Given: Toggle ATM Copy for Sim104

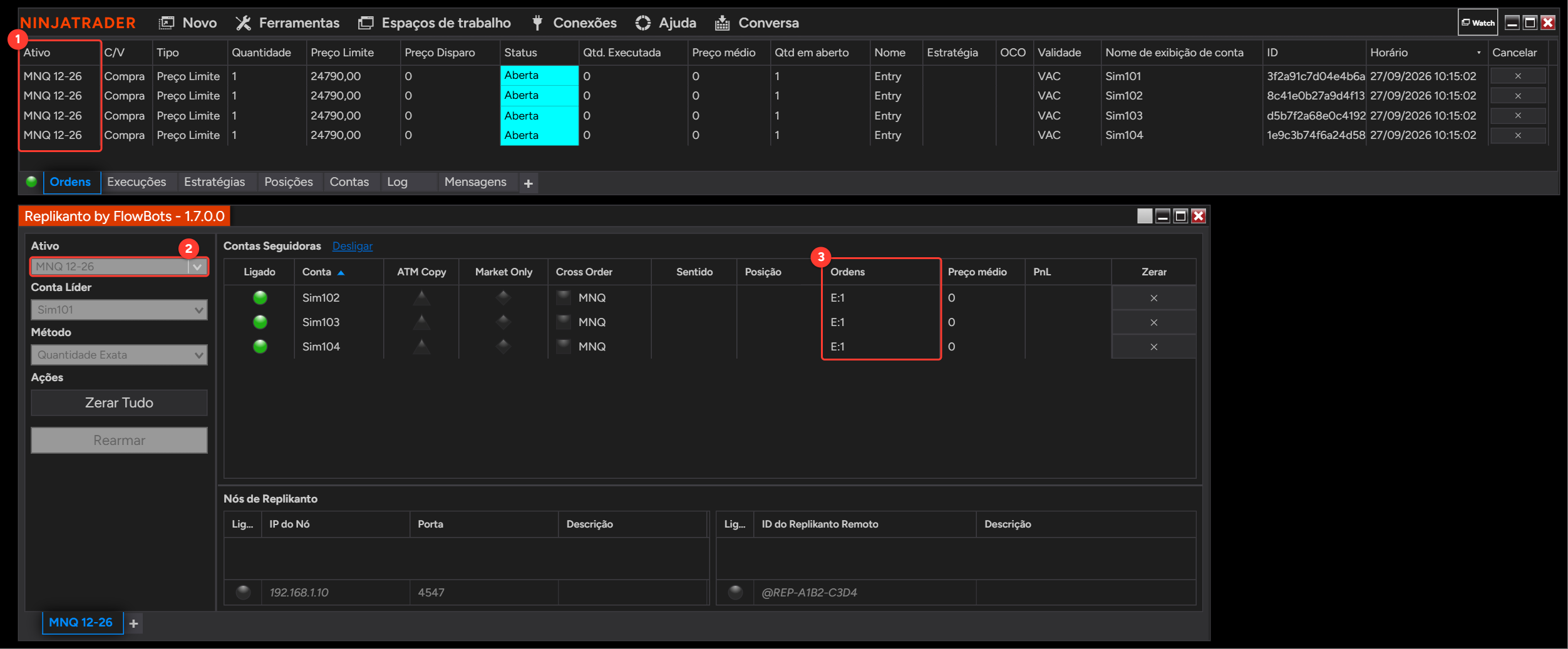Looking at the screenshot, I should pyautogui.click(x=421, y=347).
